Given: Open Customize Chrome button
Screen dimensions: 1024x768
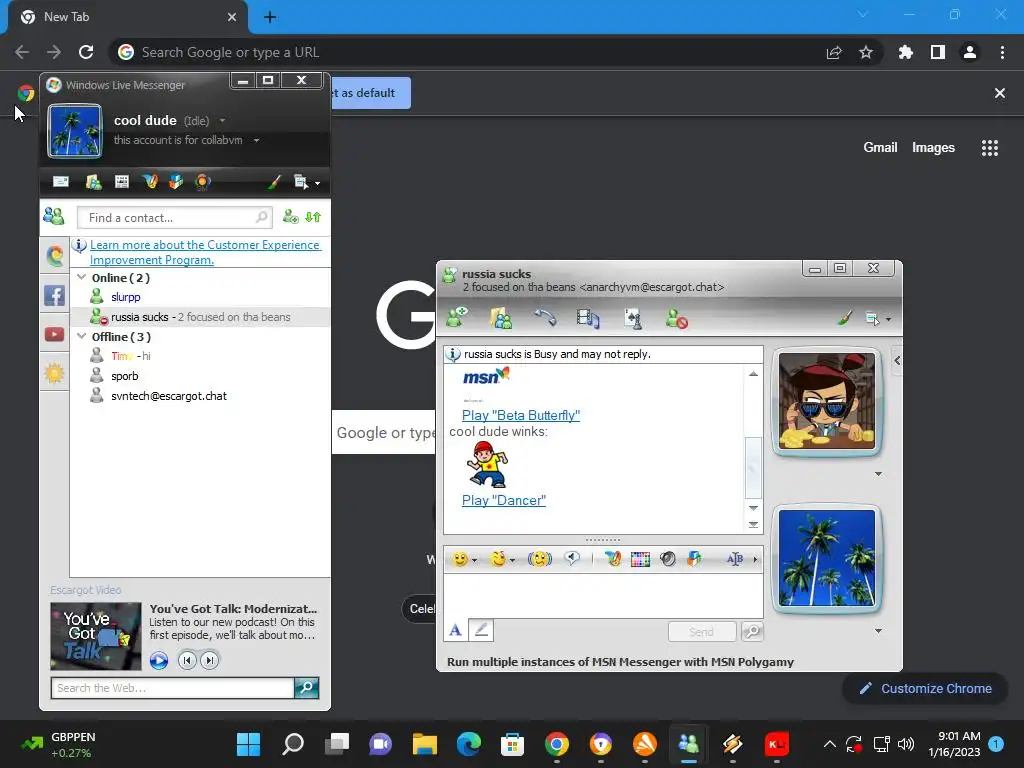Looking at the screenshot, I should [x=925, y=688].
